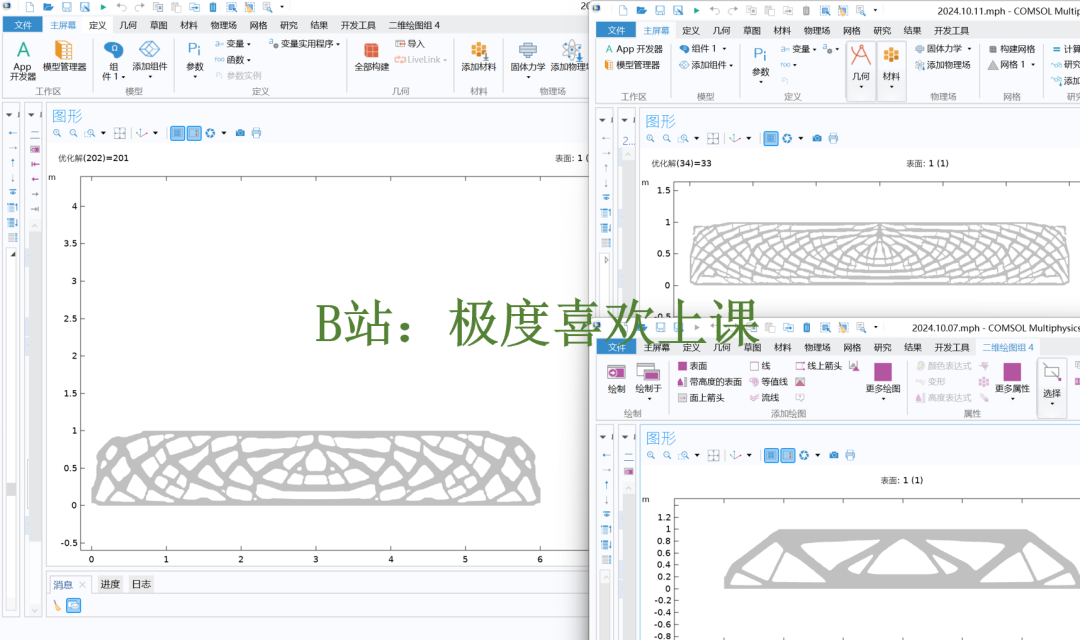Click the camera snapshot icon in left graphics toolbar

click(240, 133)
